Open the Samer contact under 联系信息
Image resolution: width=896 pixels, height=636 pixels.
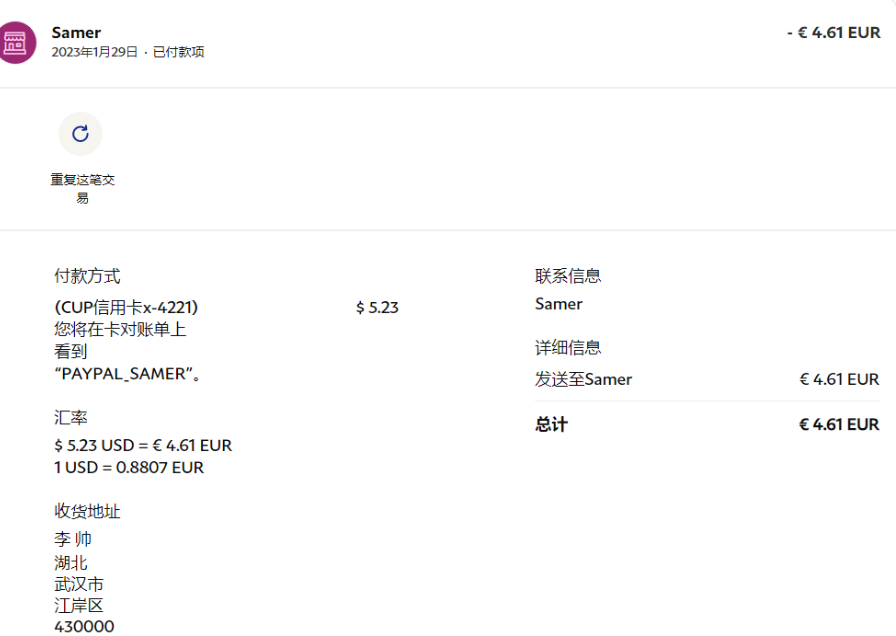(558, 304)
